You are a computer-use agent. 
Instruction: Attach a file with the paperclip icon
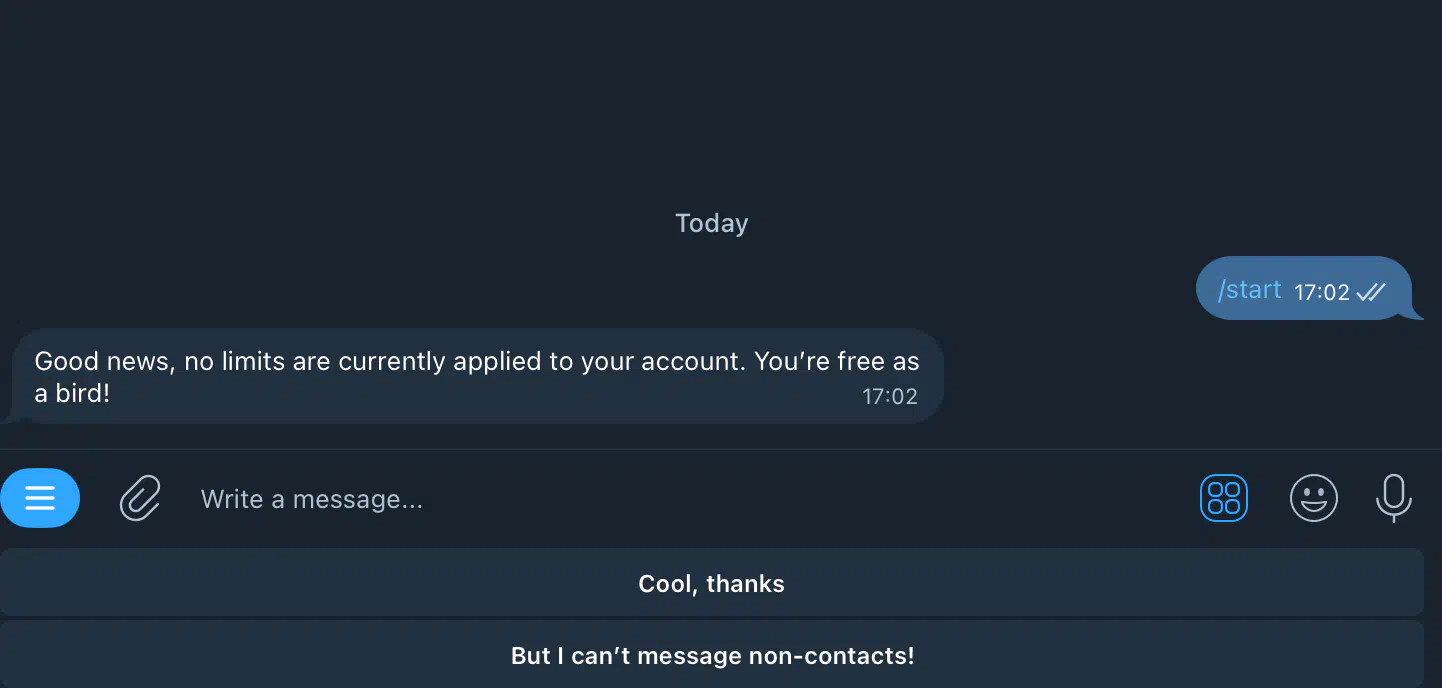140,497
